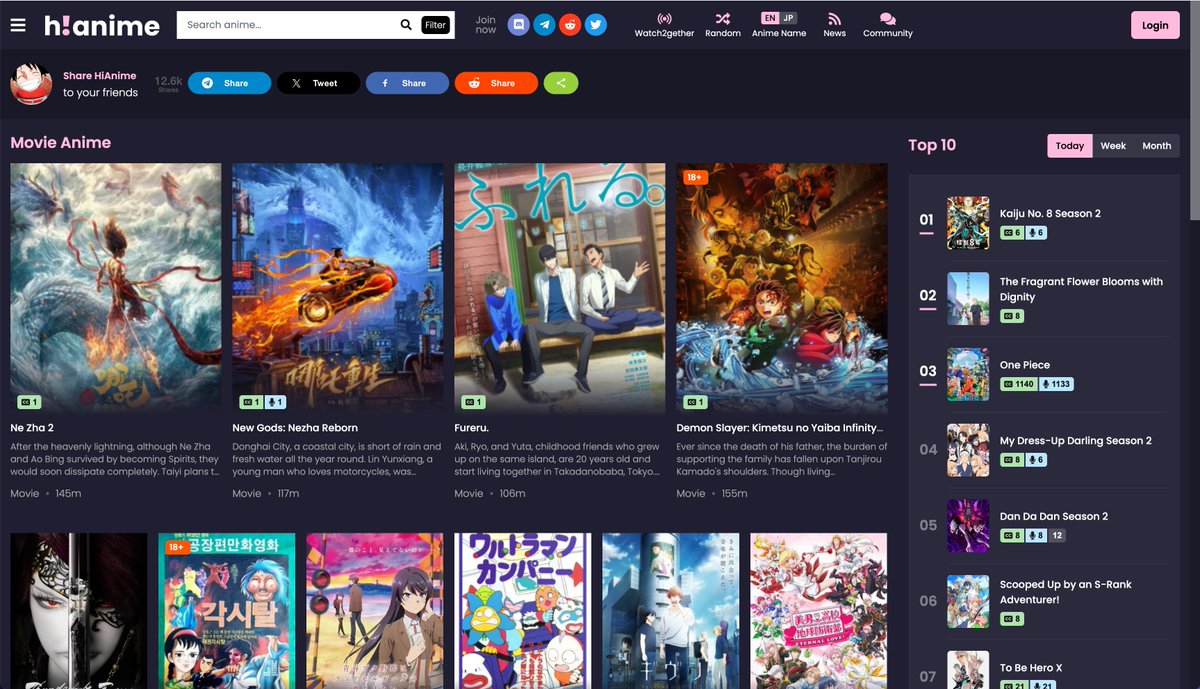Open Watch2gether from the header
The width and height of the screenshot is (1200, 689).
click(x=664, y=25)
